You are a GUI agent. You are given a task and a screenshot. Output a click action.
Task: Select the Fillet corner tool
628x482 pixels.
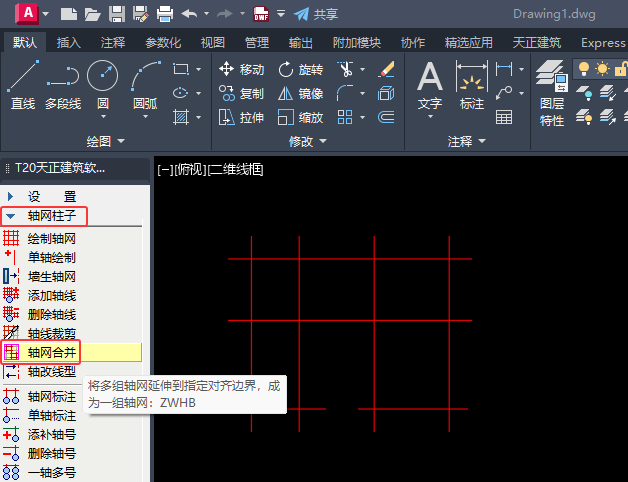[345, 93]
